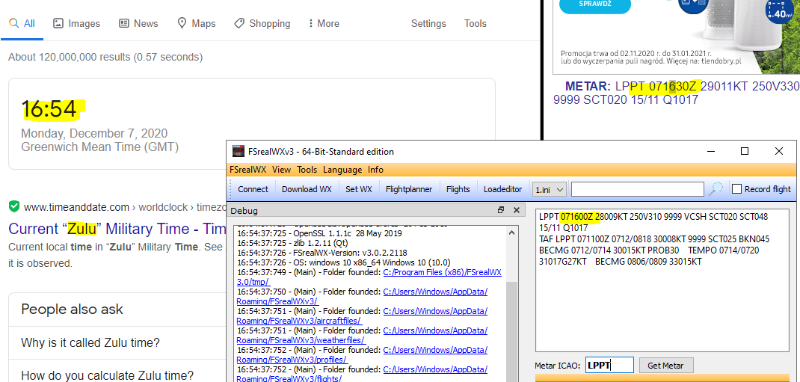Switch to Google News results
The height and width of the screenshot is (382, 800).
(x=138, y=23)
